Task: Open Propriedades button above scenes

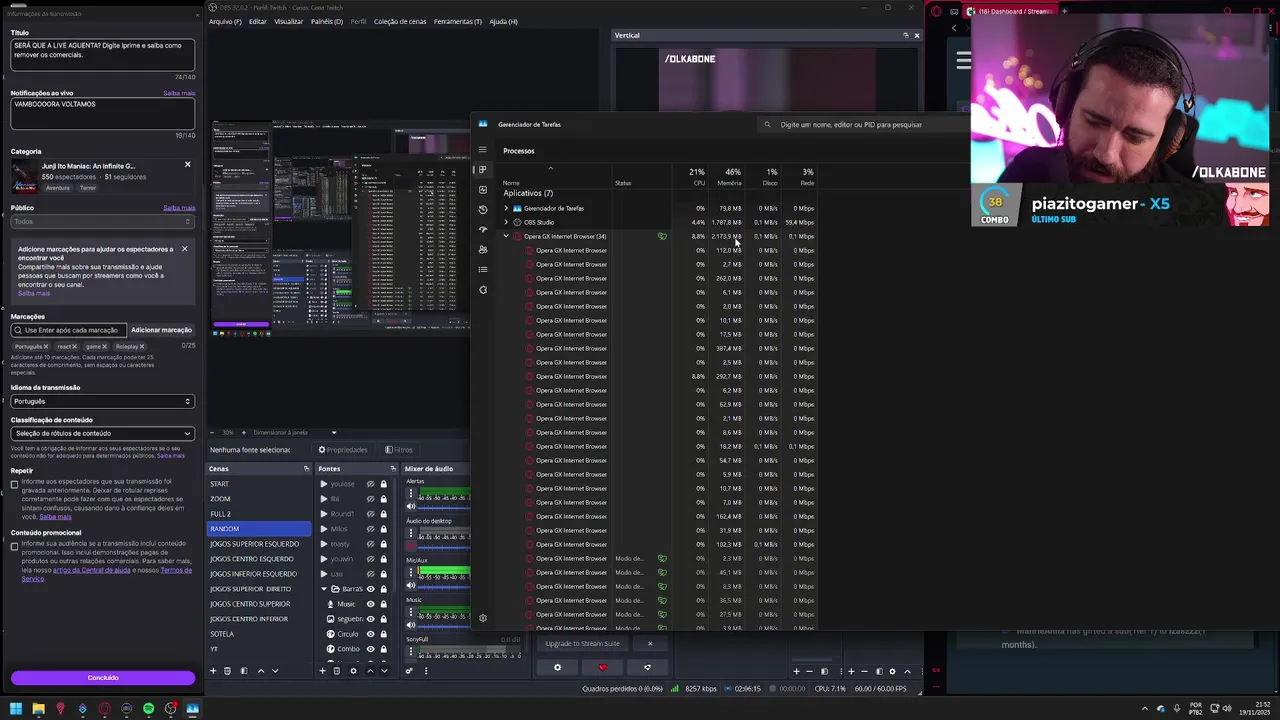Action: pos(343,450)
